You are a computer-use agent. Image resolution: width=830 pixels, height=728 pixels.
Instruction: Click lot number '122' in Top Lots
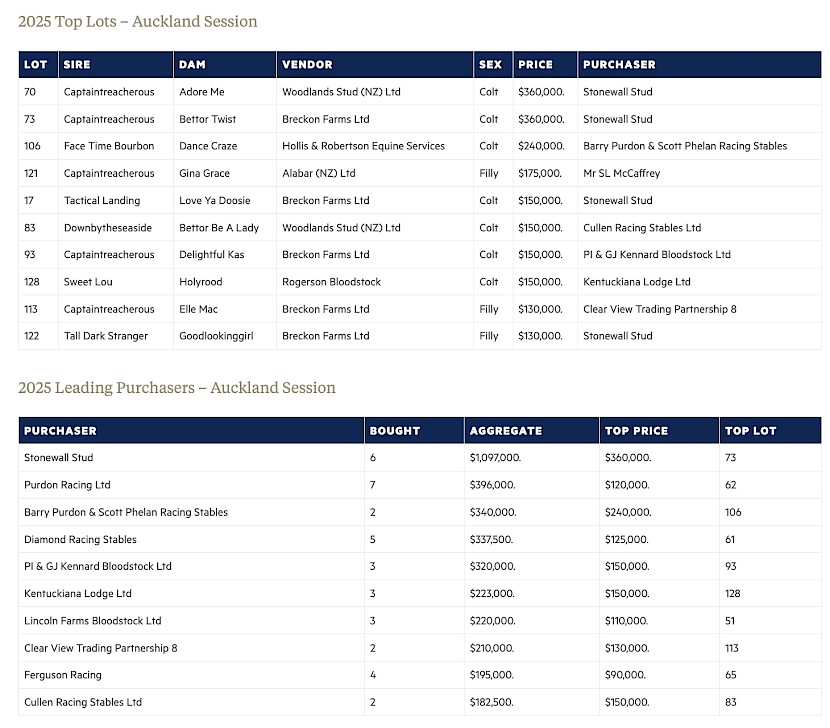point(31,336)
